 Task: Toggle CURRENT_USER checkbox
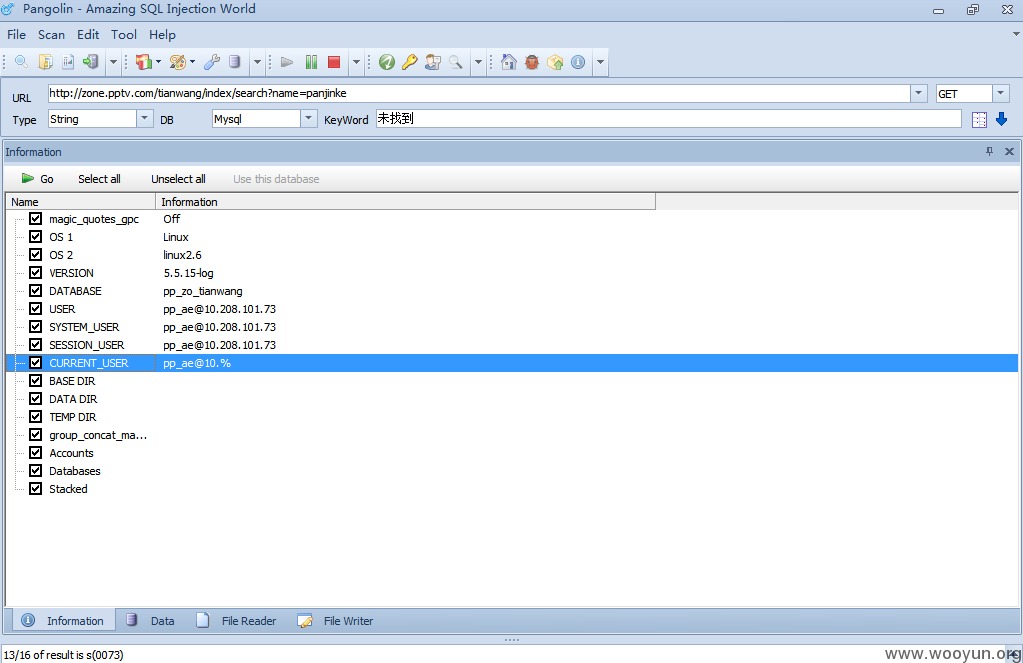point(36,362)
